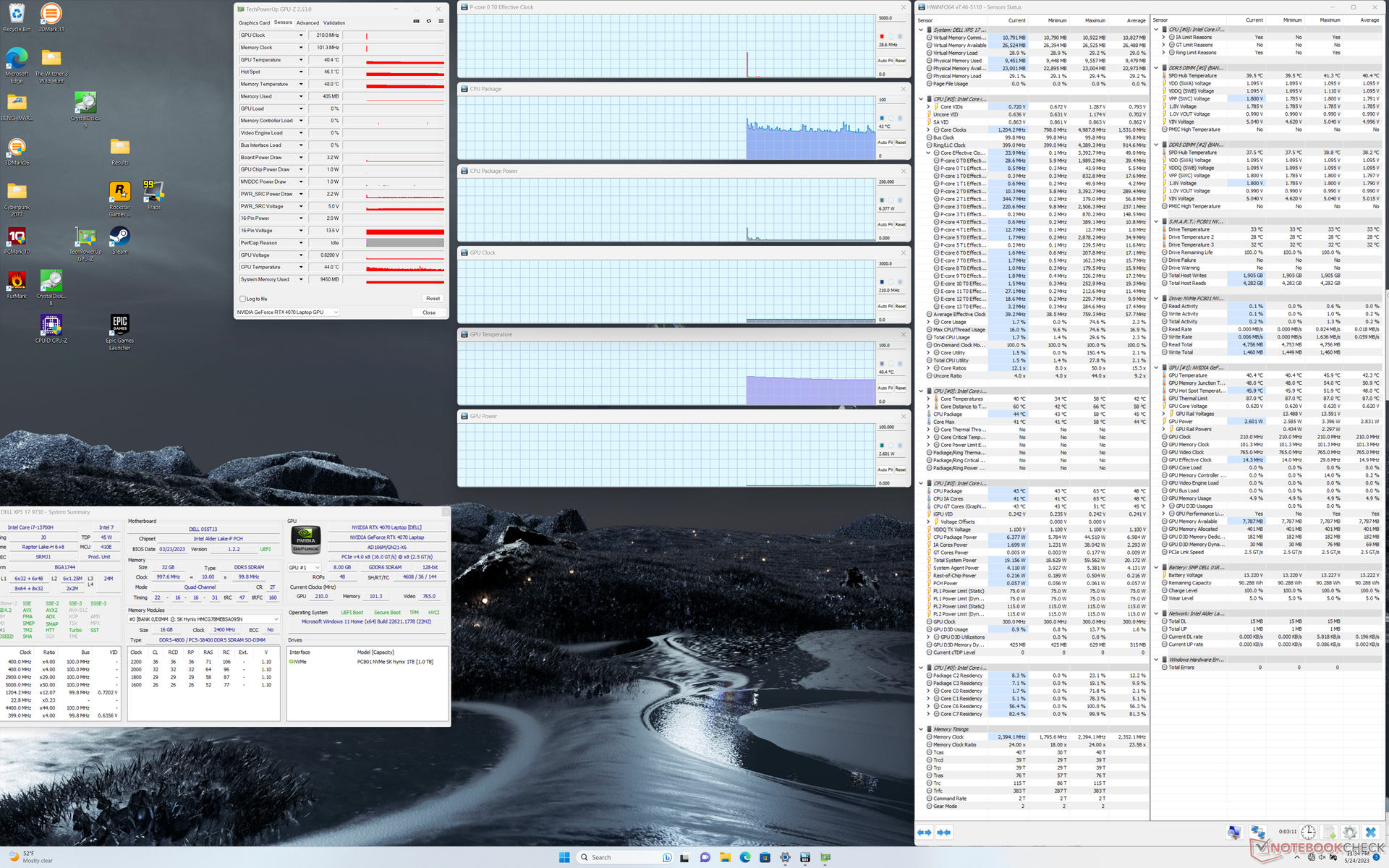This screenshot has width=1389, height=868.
Task: Click HWiNFO logging start page-plus icon
Action: 1329,833
